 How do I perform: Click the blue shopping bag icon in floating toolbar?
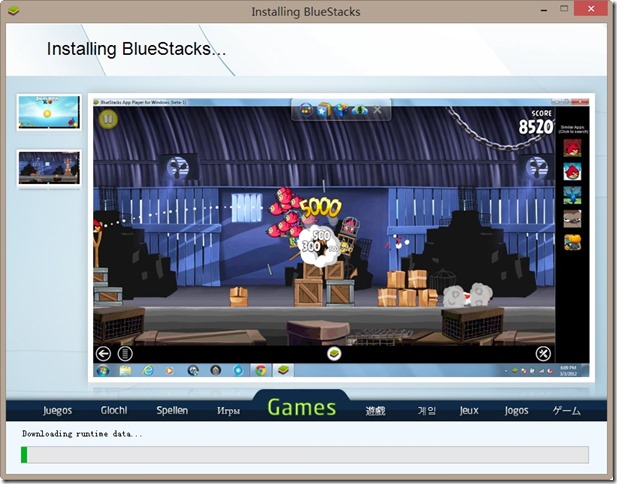click(x=342, y=110)
